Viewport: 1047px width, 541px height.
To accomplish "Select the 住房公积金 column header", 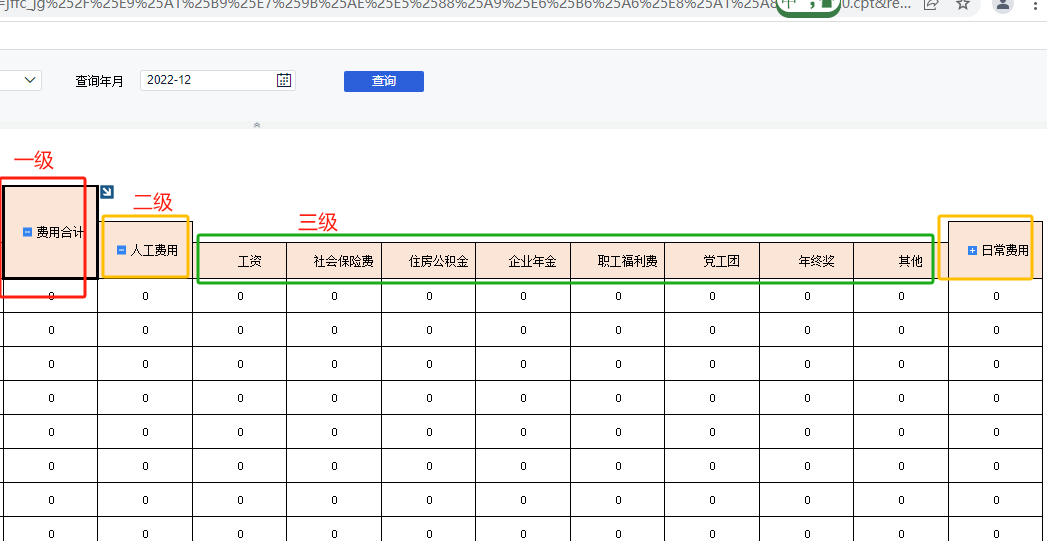I will tap(438, 262).
